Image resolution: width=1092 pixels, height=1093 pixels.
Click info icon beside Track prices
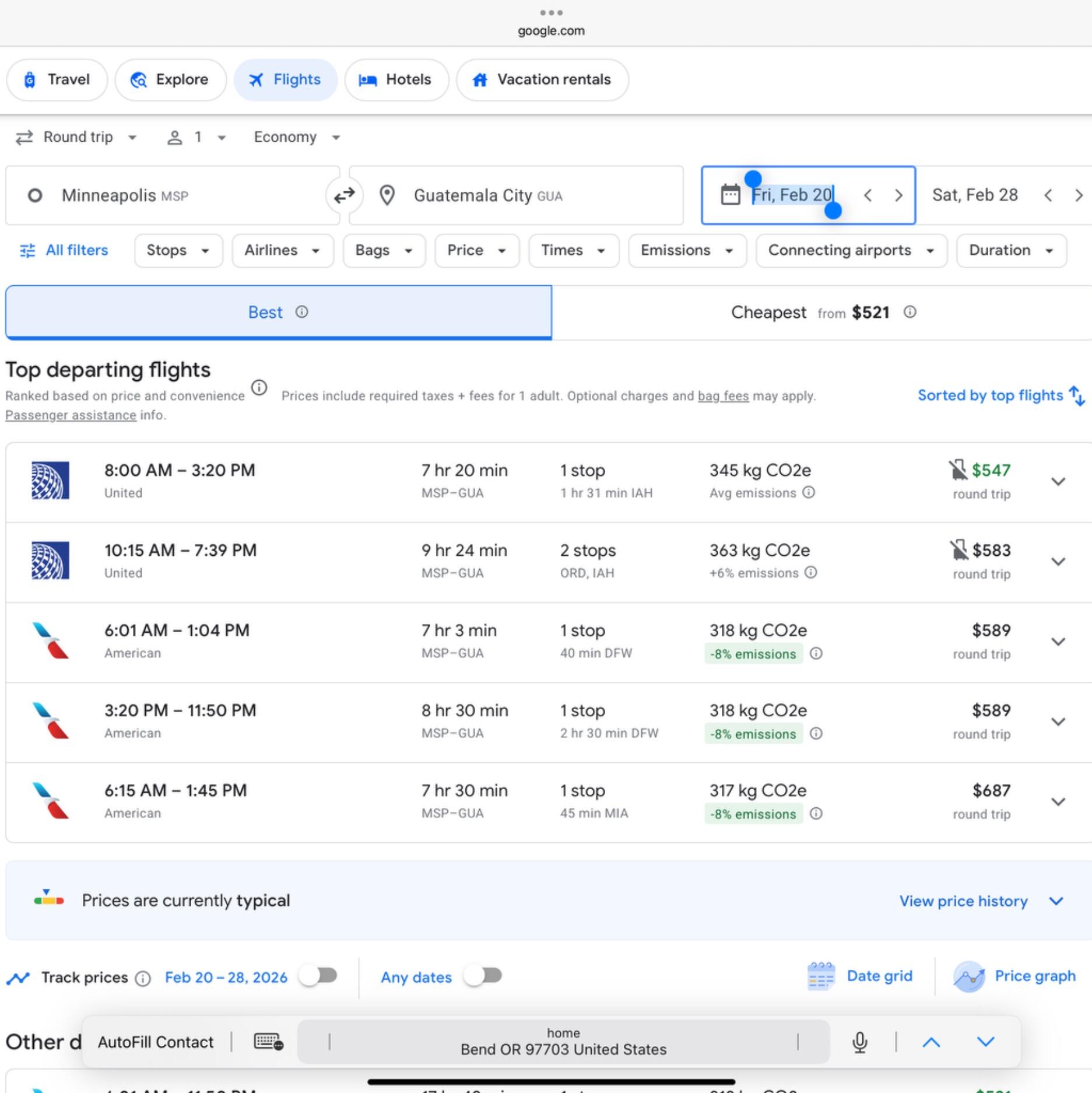143,978
